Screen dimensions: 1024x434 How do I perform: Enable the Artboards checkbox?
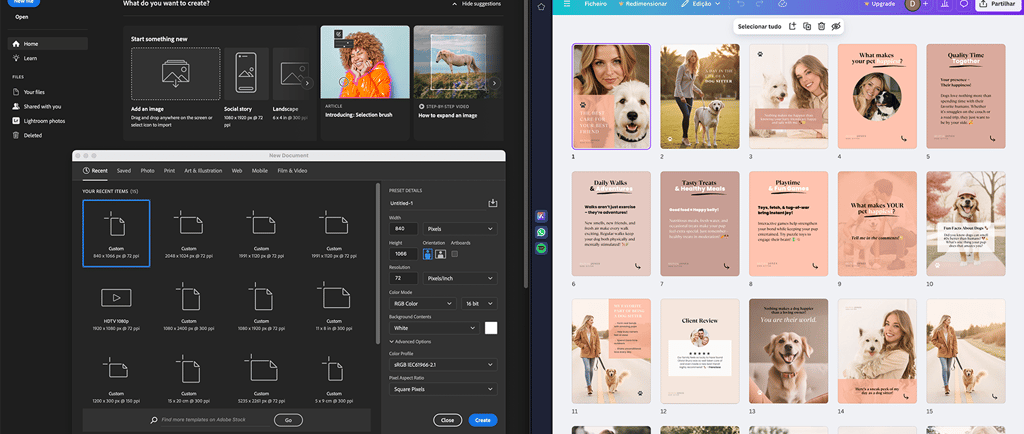click(x=455, y=254)
